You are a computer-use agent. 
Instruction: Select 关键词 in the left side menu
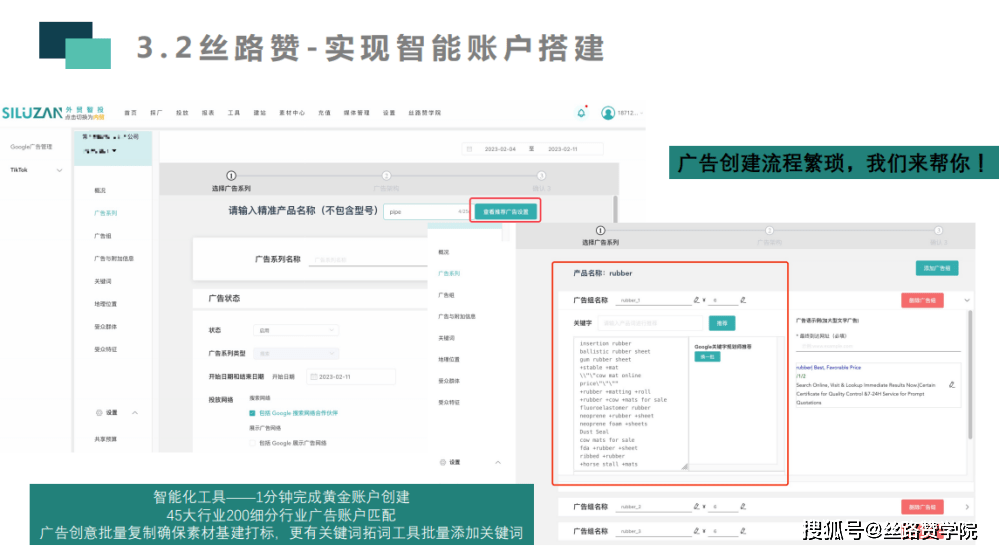point(103,281)
